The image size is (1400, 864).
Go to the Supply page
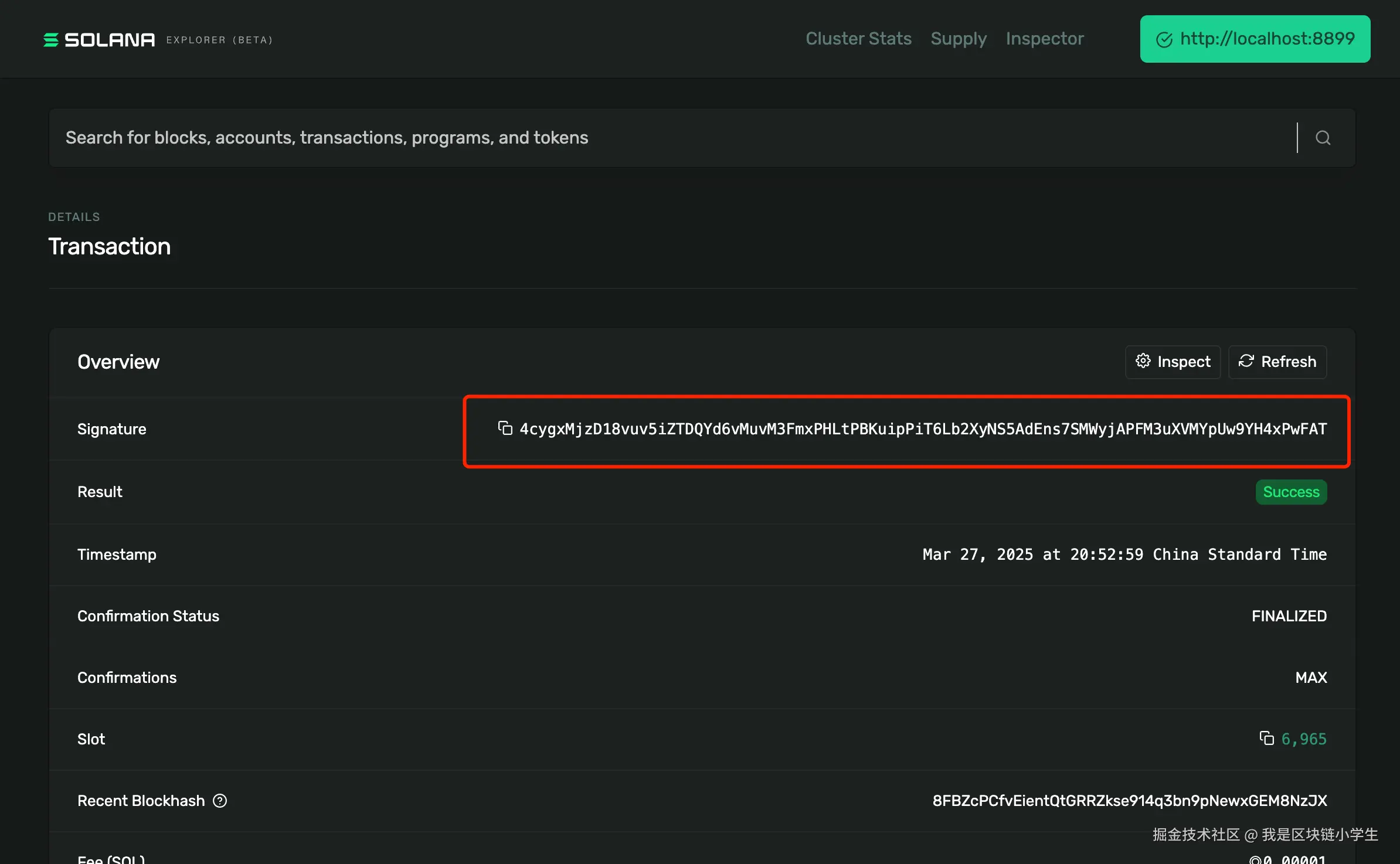point(959,39)
